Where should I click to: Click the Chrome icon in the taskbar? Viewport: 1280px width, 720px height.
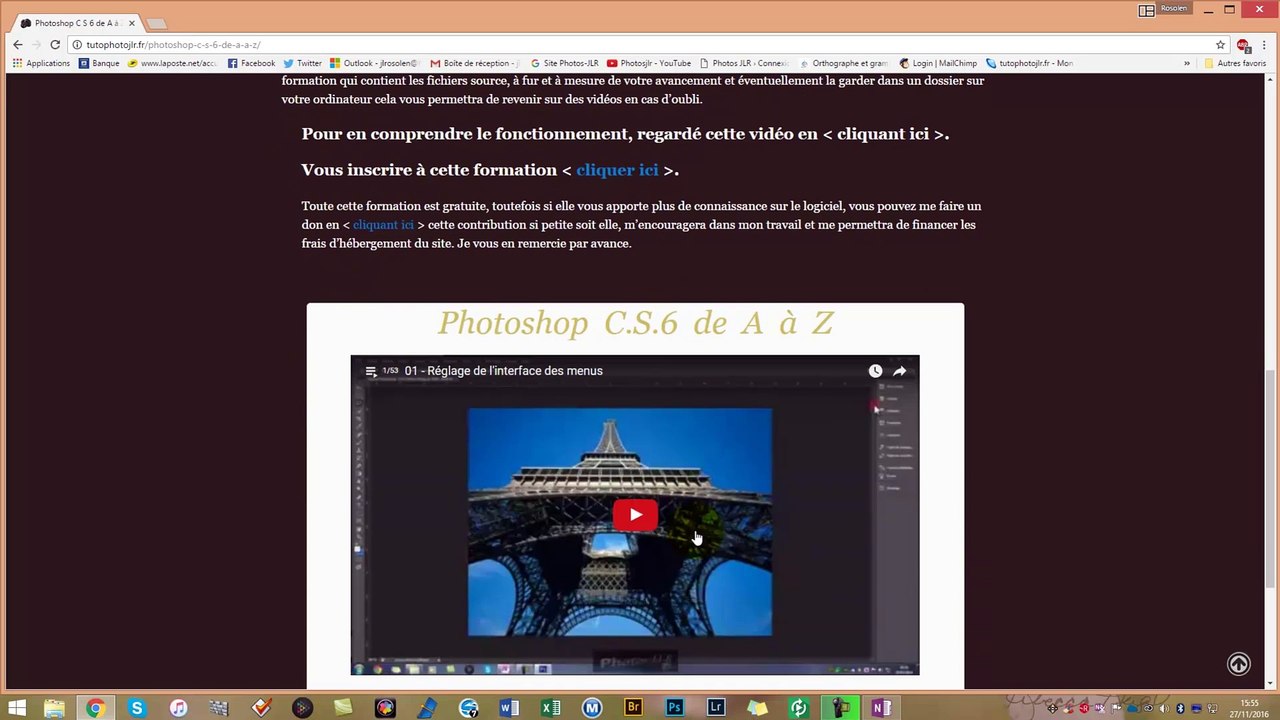pos(95,708)
